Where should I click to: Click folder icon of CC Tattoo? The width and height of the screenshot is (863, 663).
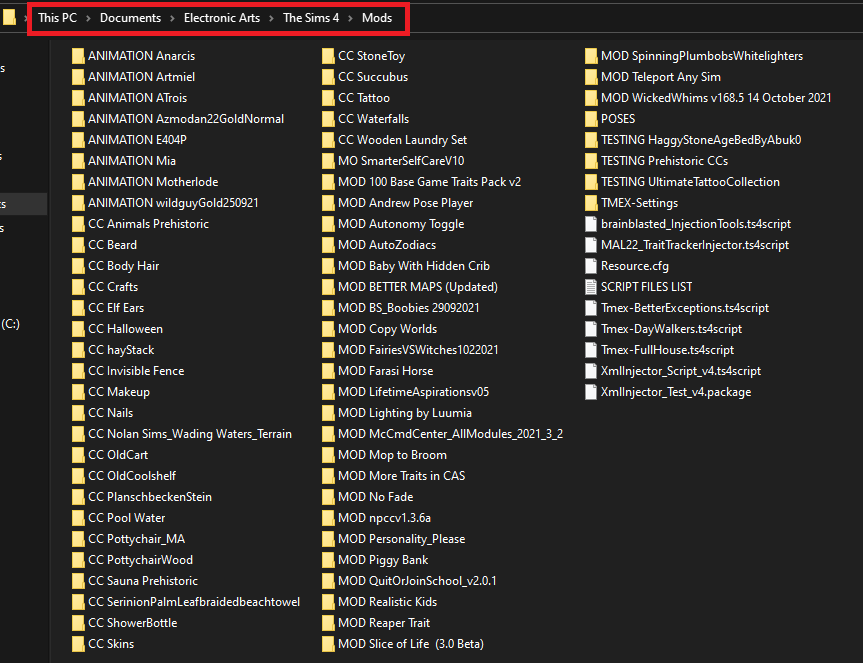coord(328,98)
